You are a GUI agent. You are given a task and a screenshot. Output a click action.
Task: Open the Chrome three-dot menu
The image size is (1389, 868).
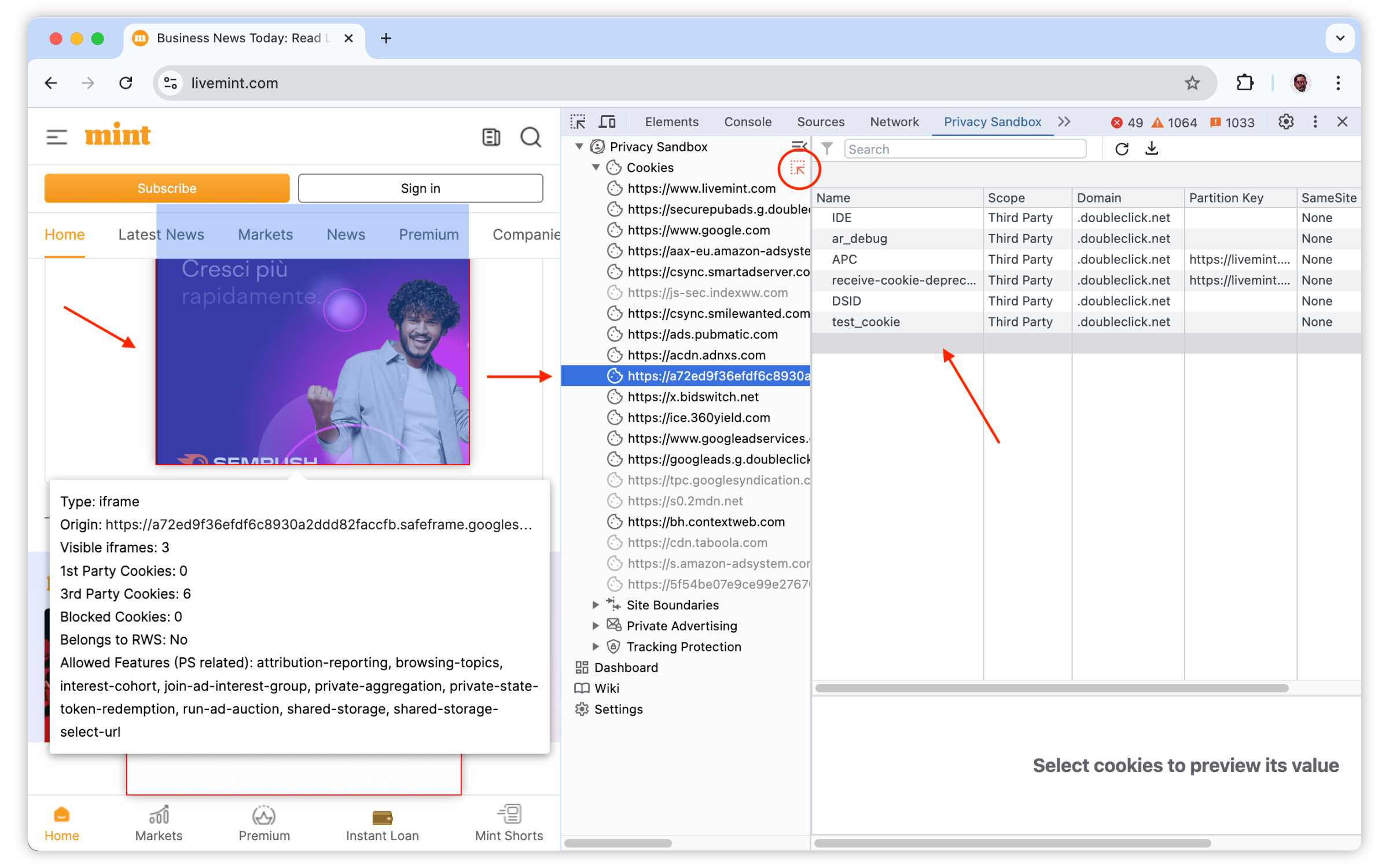pos(1338,83)
